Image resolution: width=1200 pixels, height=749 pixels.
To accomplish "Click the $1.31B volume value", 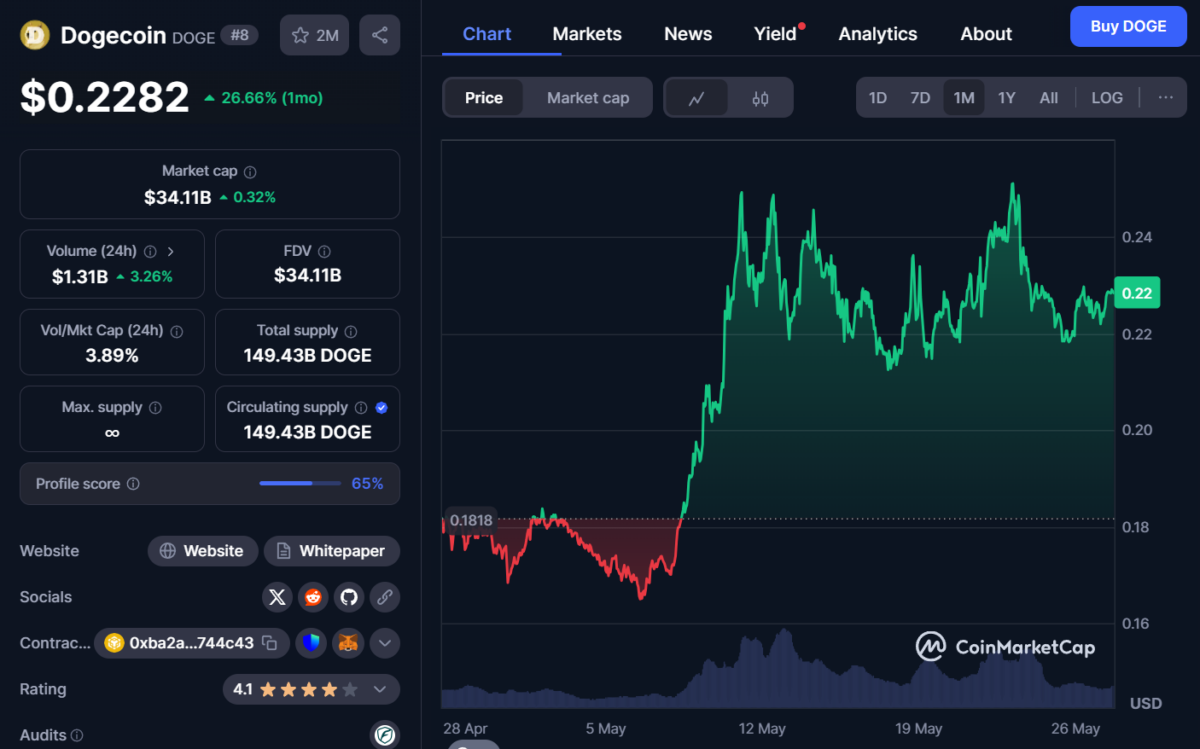I will [80, 276].
